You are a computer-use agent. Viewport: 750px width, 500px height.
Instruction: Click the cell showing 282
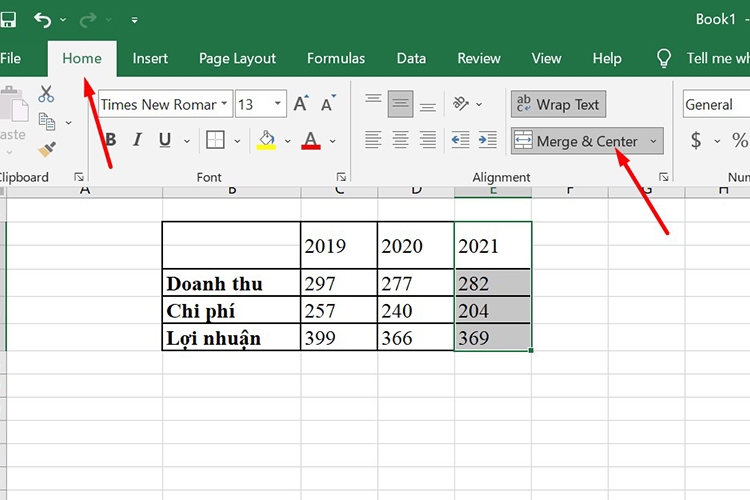(x=493, y=283)
